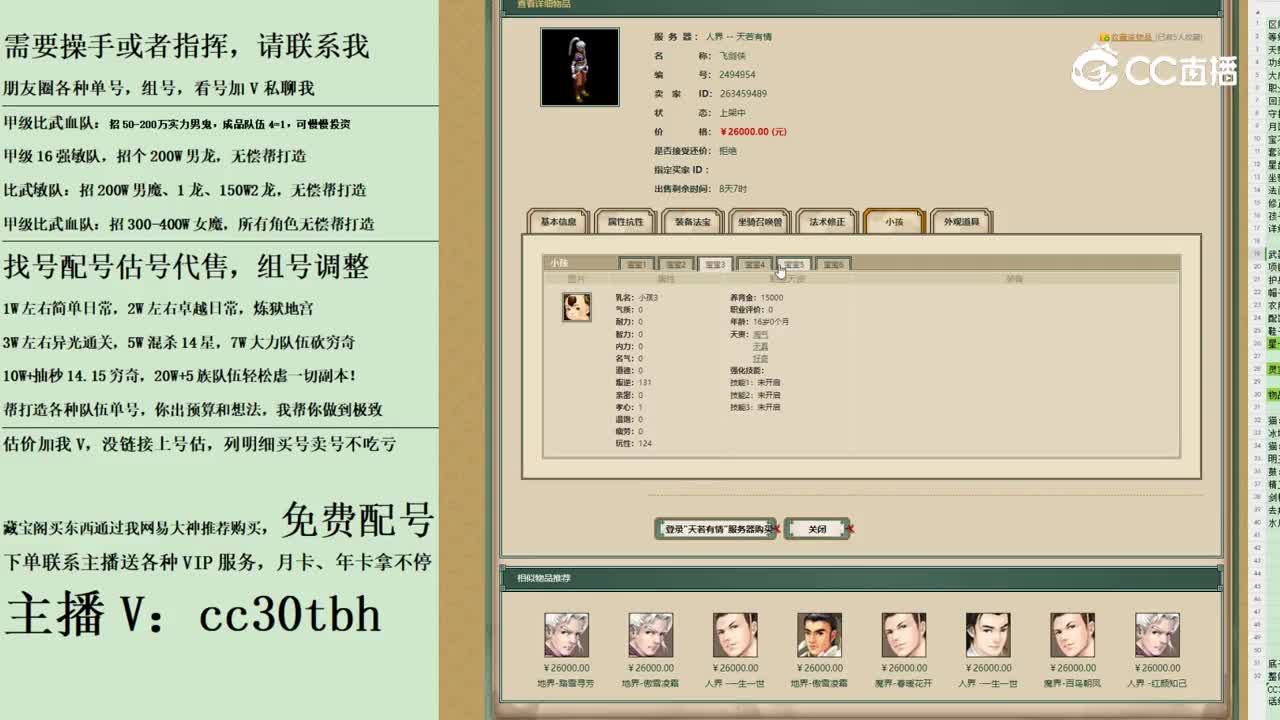
Task: Open the 人界-红颜知己 recommended portrait
Action: (1157, 635)
